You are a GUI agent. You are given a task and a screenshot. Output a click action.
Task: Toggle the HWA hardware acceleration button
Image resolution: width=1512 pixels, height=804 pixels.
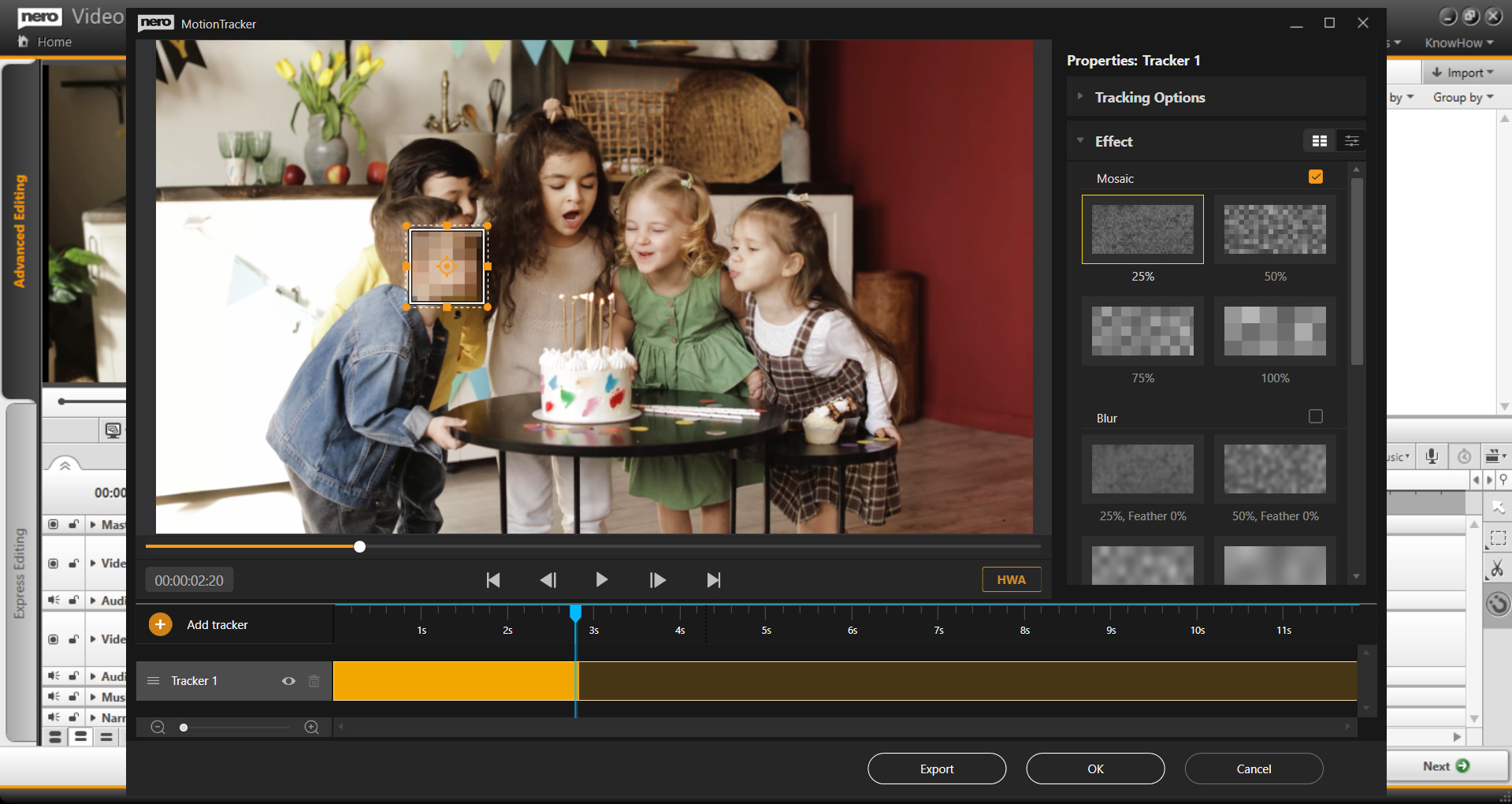[1011, 579]
